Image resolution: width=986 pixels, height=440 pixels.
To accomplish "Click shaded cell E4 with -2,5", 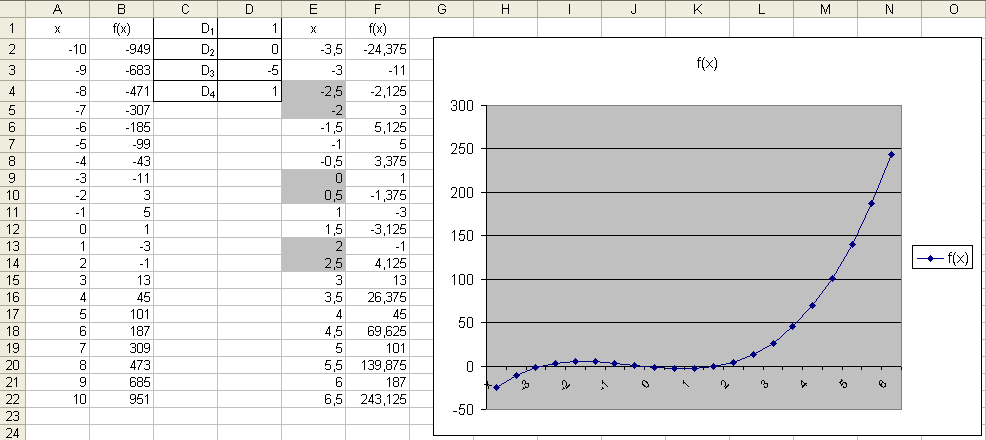I will click(313, 91).
